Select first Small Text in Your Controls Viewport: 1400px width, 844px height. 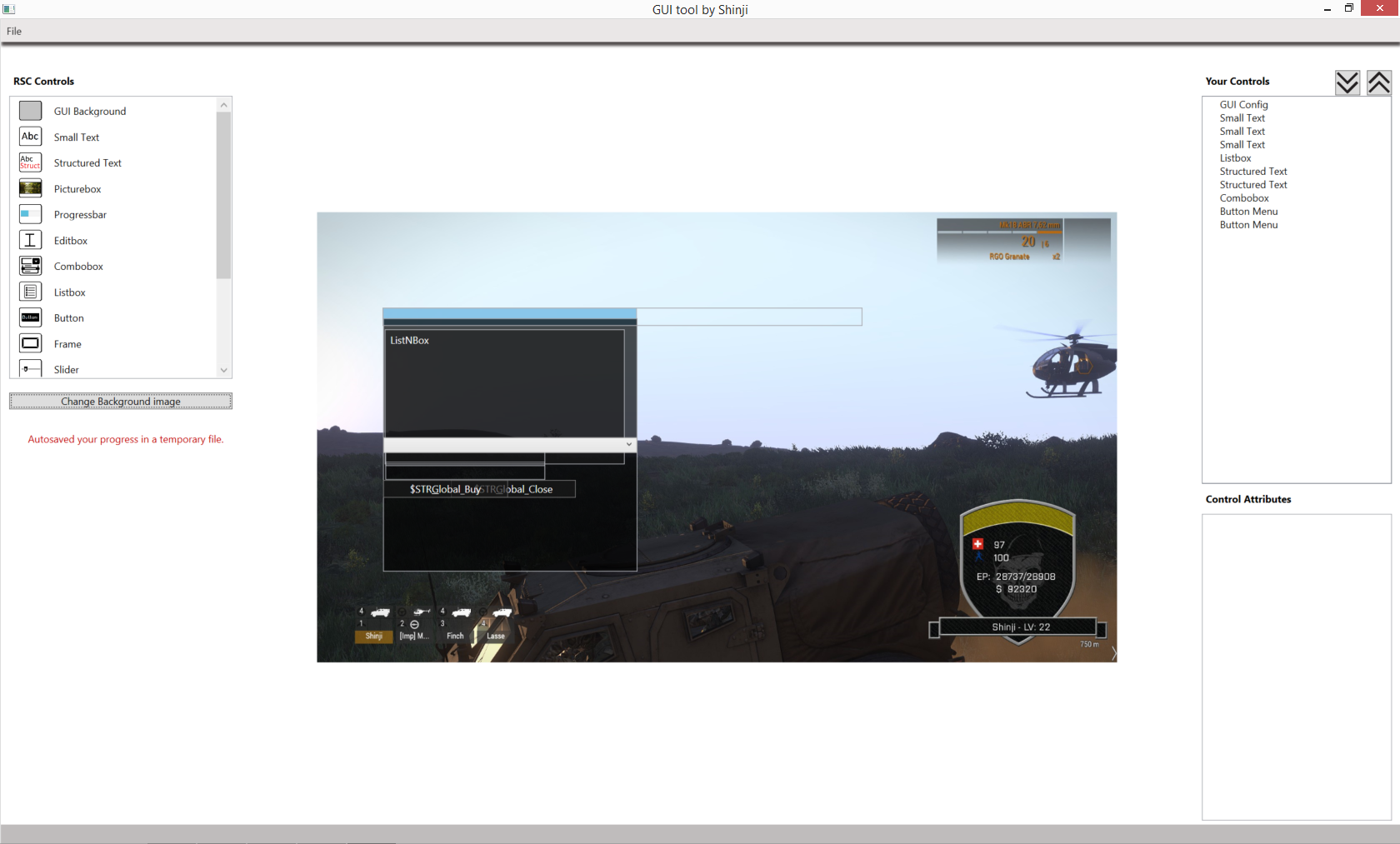[x=1242, y=117]
